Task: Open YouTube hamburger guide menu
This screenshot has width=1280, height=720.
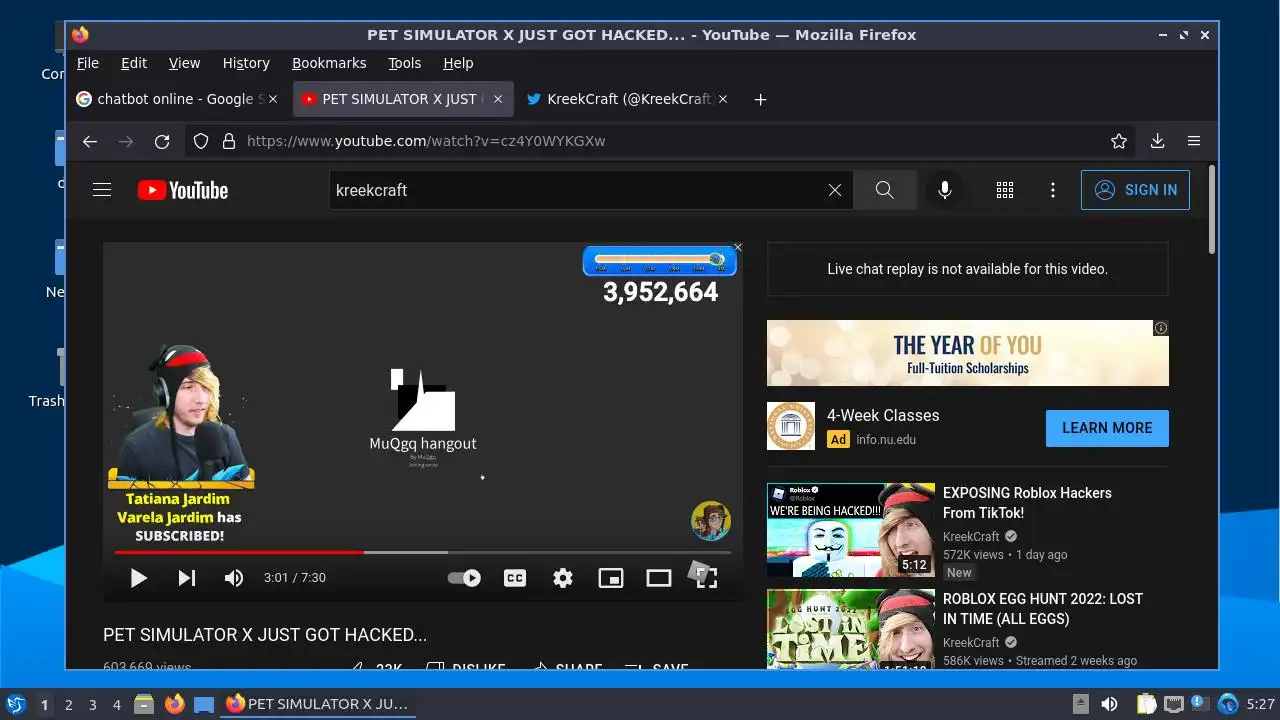Action: pyautogui.click(x=102, y=190)
